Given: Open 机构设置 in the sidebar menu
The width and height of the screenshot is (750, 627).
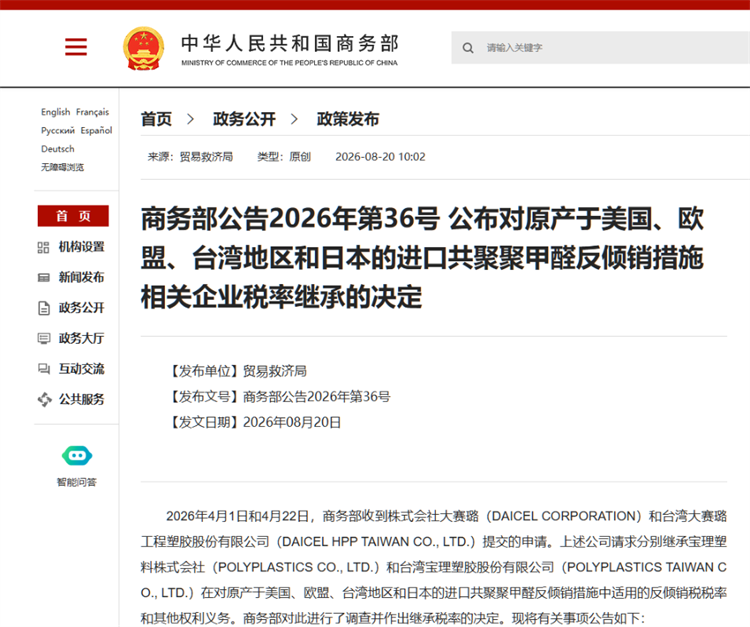Looking at the screenshot, I should coord(81,247).
